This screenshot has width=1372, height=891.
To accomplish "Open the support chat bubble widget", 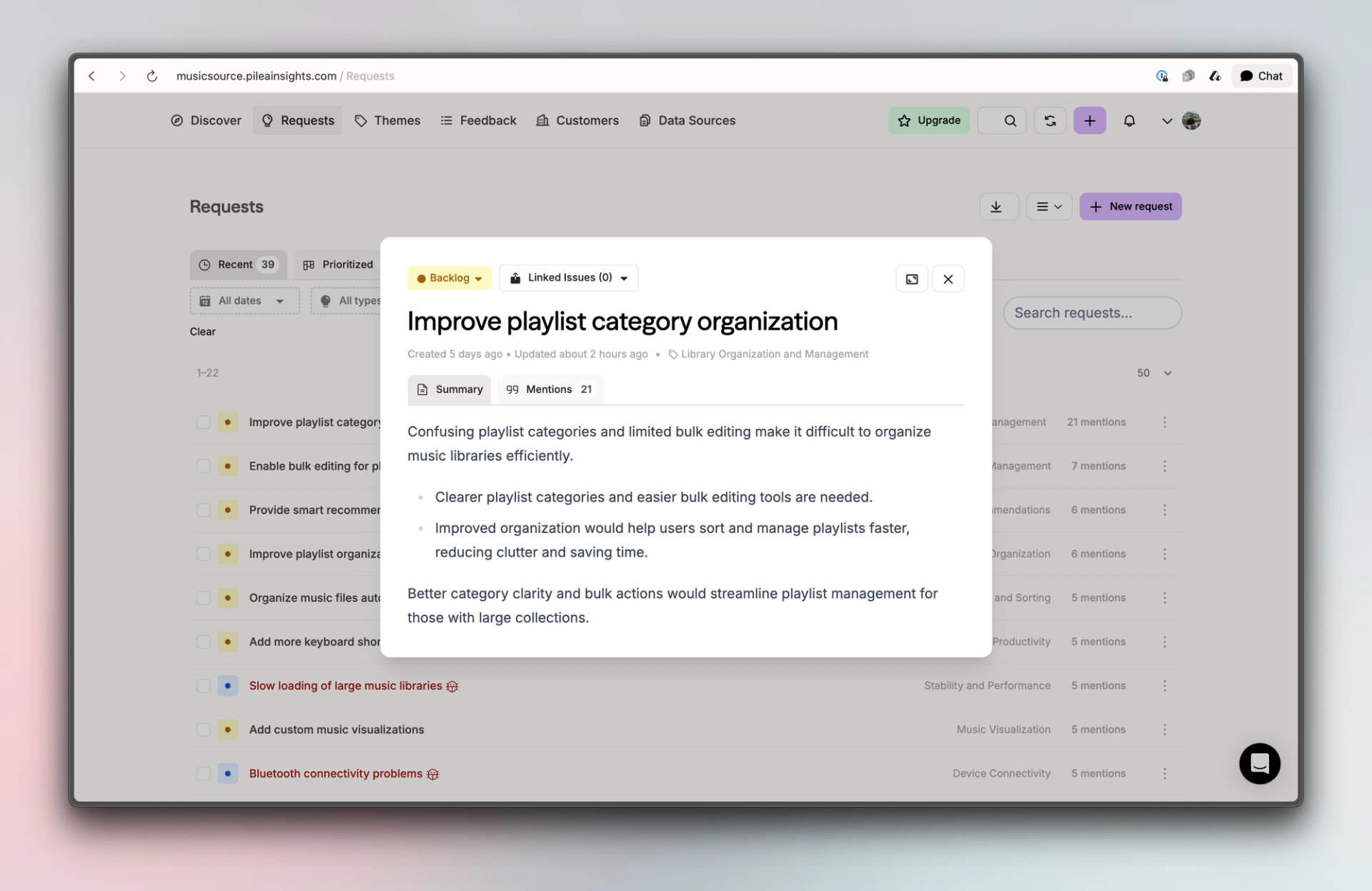I will [1259, 763].
